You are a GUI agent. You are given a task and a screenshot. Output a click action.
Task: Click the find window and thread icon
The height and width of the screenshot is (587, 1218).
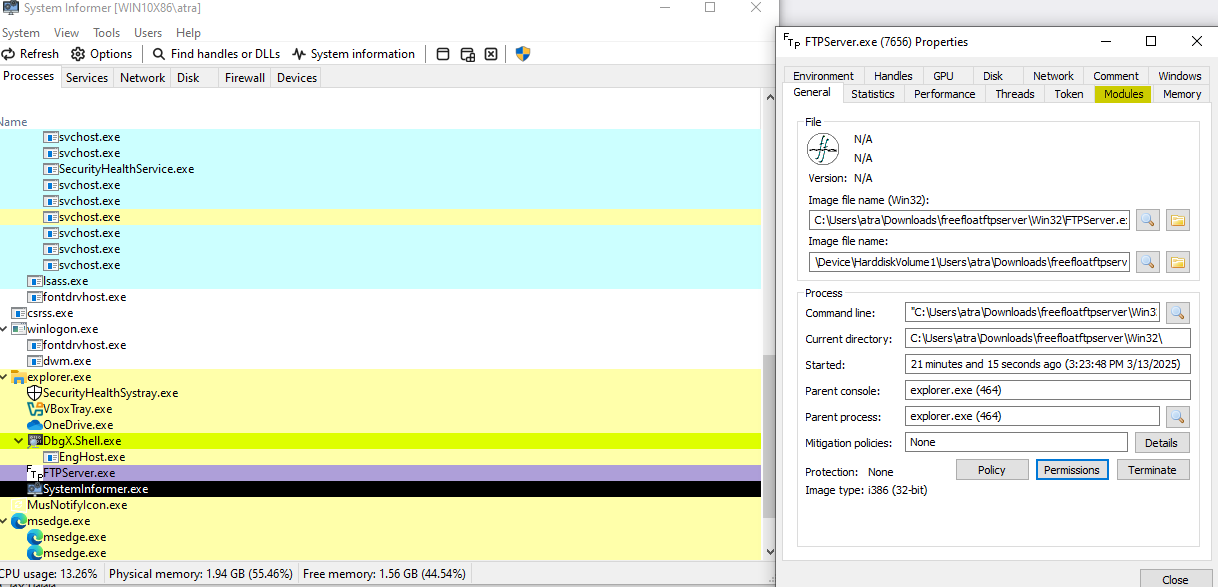coord(467,54)
